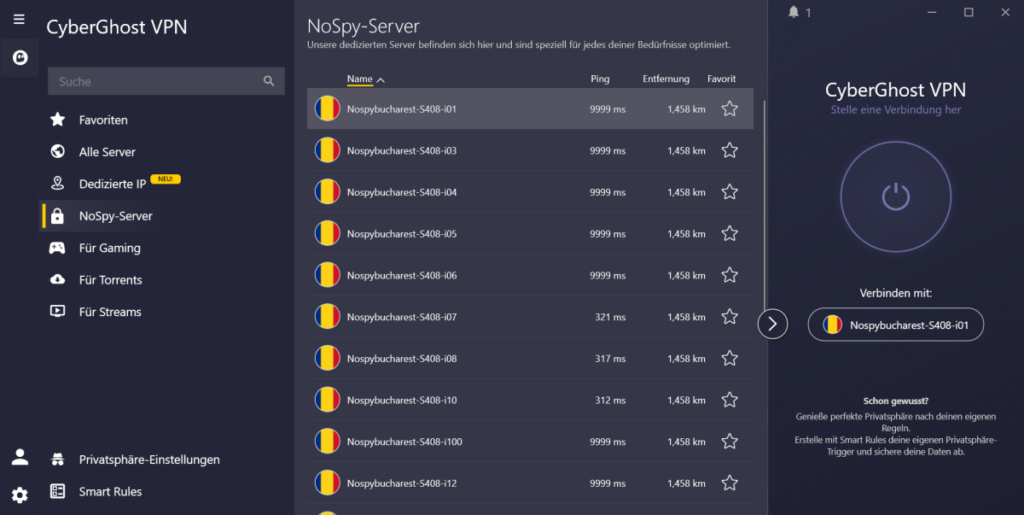The image size is (1024, 515).
Task: Open settings gear icon
Action: pos(19,494)
